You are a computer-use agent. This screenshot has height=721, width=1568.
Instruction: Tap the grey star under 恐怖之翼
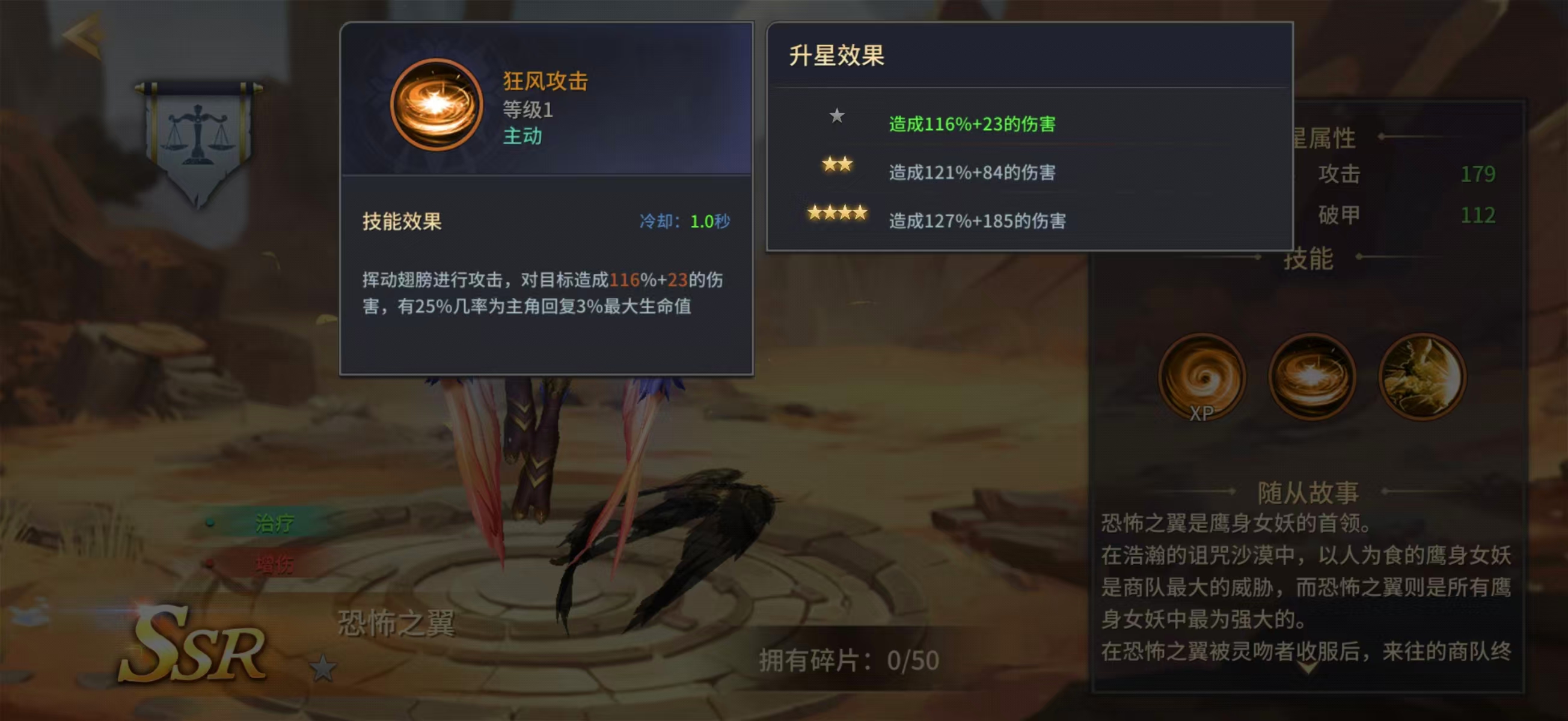point(323,668)
